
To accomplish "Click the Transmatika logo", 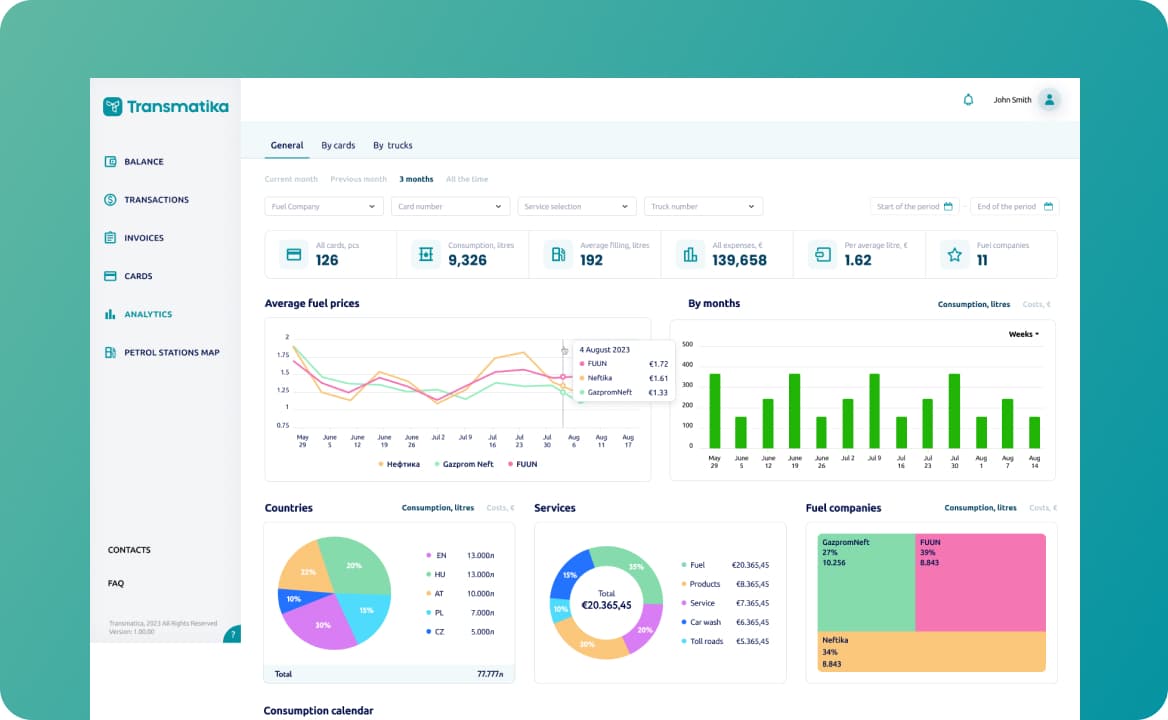I will (x=165, y=106).
